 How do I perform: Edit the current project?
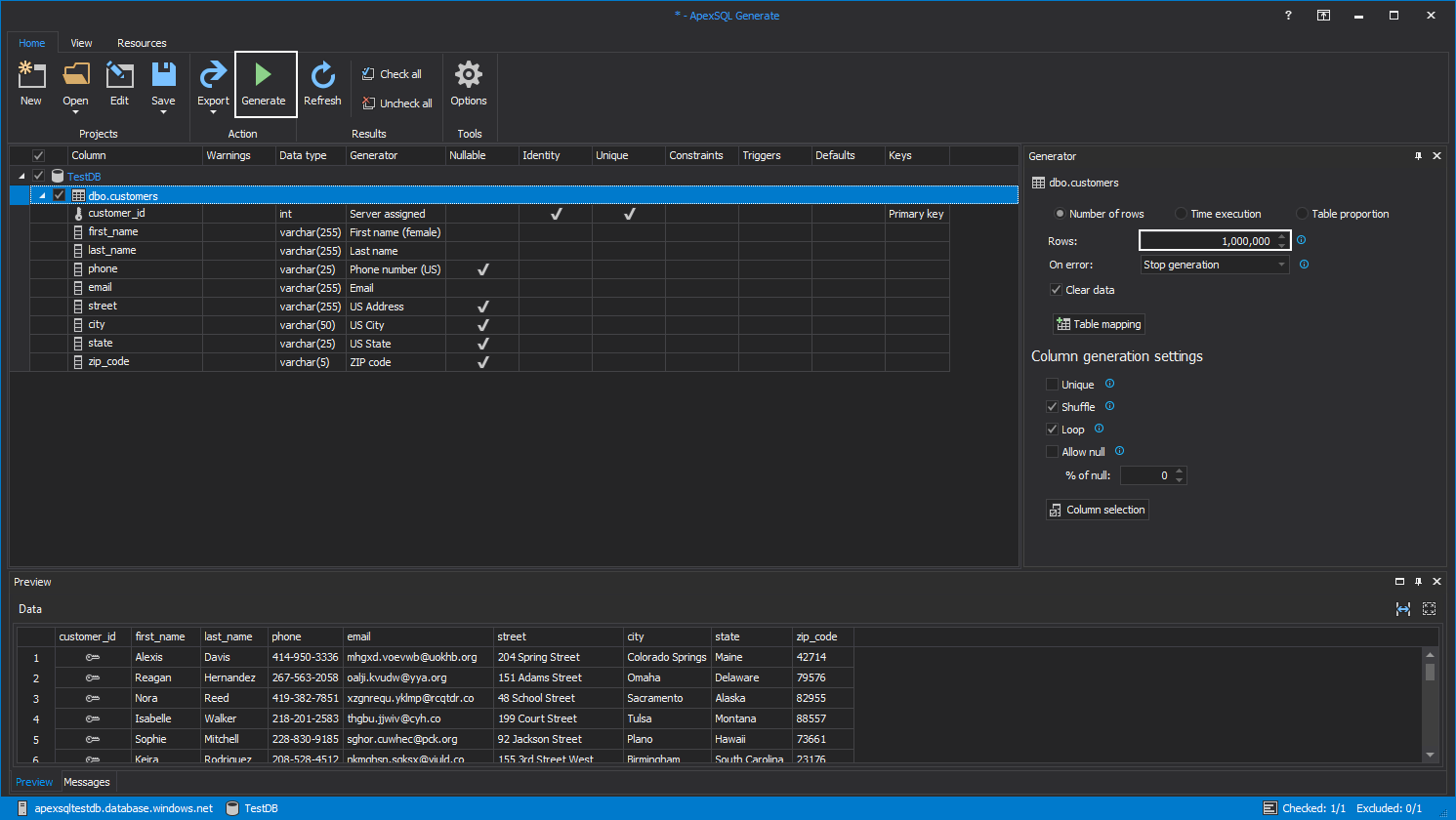tap(119, 84)
